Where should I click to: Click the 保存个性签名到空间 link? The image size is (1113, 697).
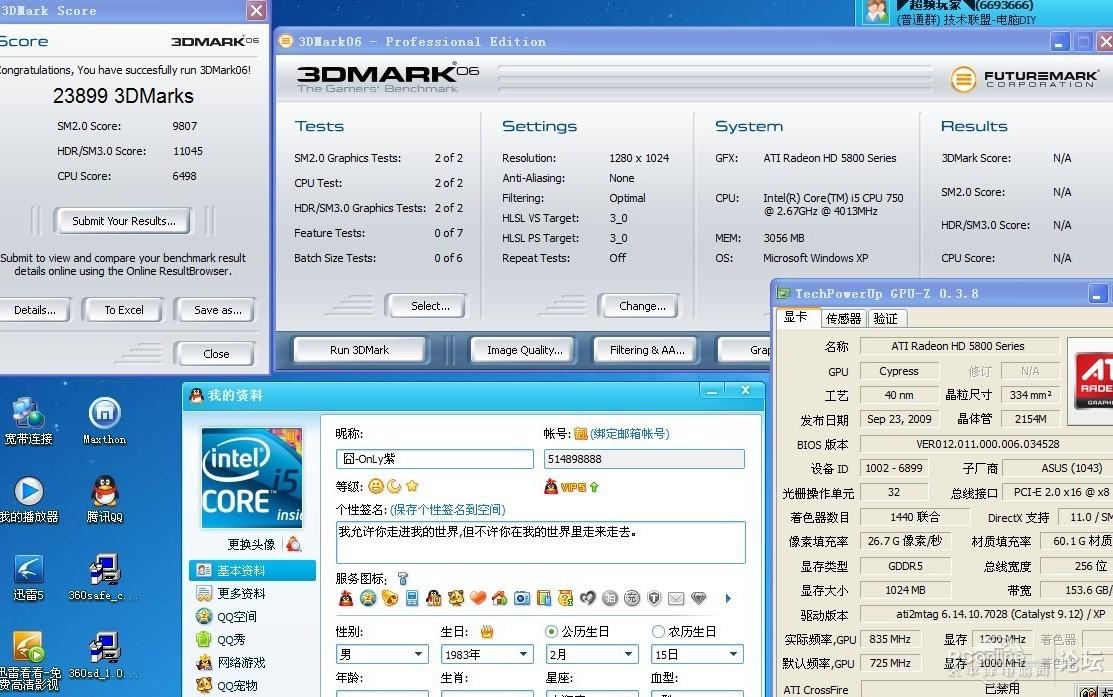tap(447, 510)
